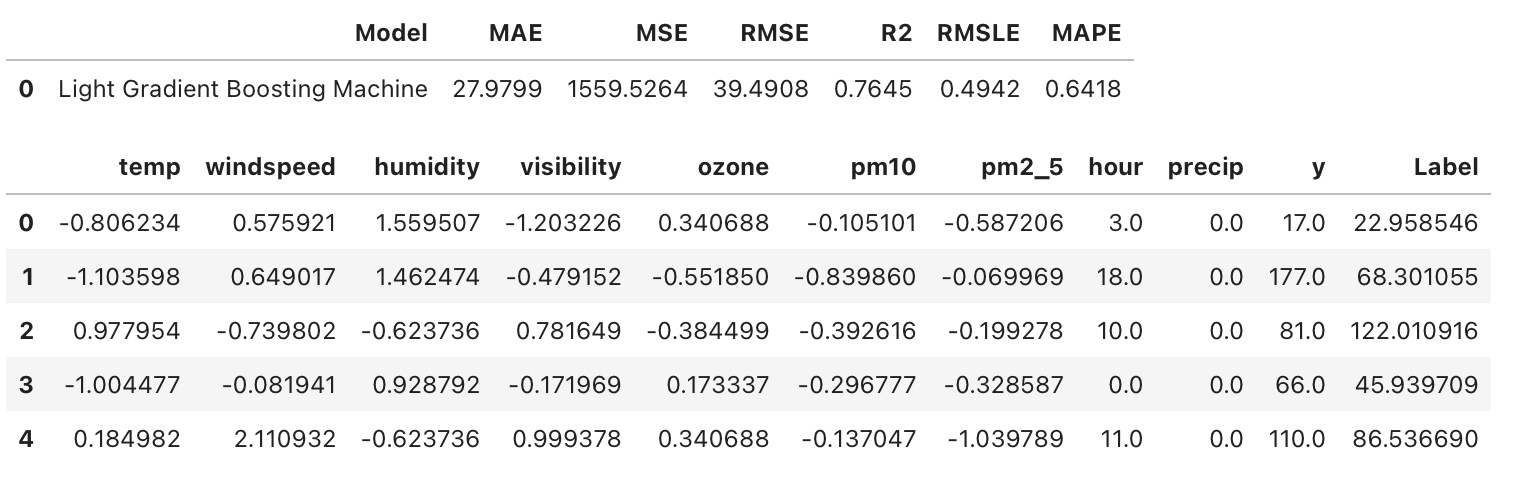1520x486 pixels.
Task: Click the 'Label' column header
Action: [1445, 167]
